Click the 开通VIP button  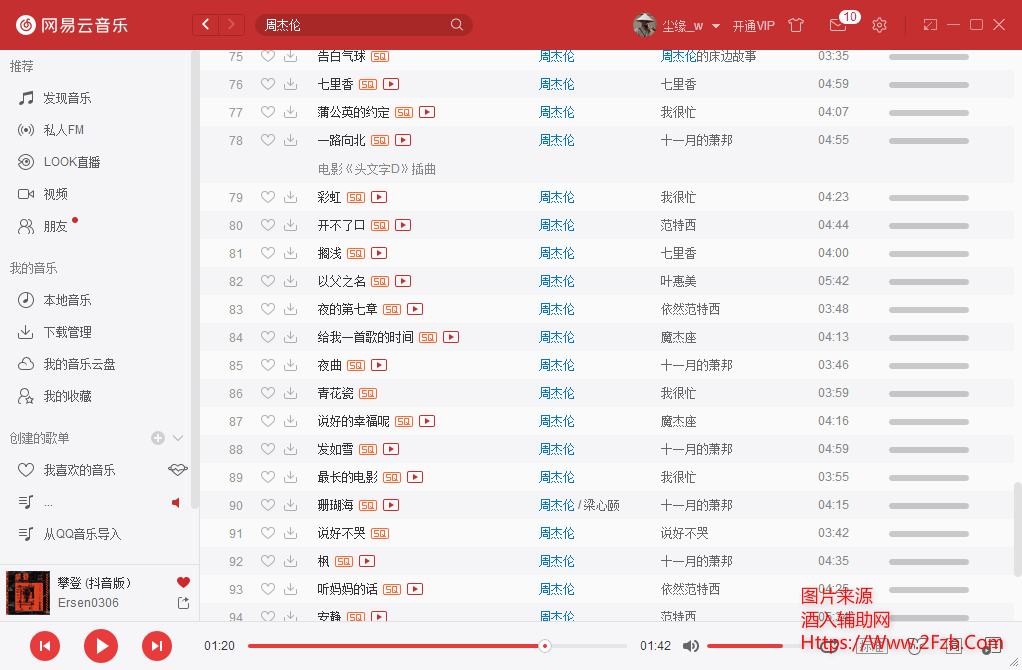point(753,26)
